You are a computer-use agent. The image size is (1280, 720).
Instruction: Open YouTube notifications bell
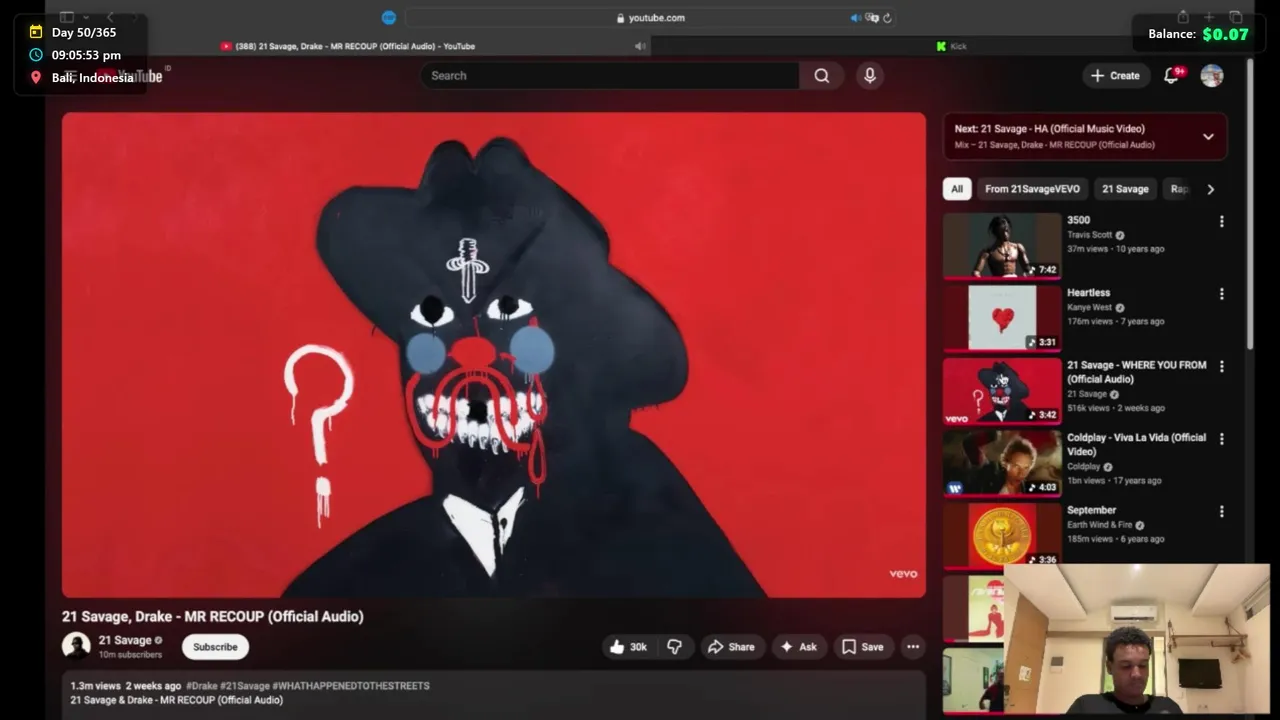pos(1172,75)
